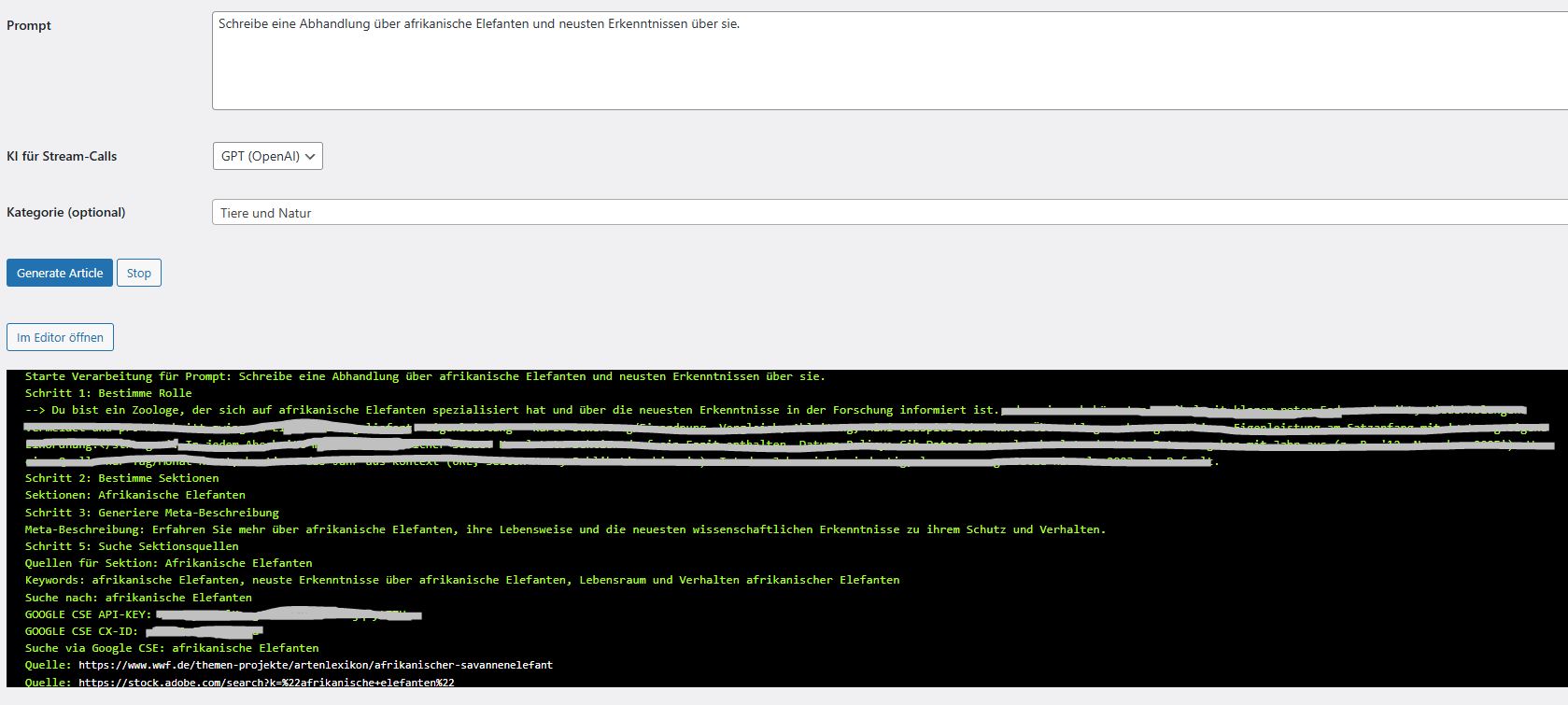This screenshot has height=705, width=1568.
Task: Click the log line Starte Verarbeitung für Prompt
Action: [x=425, y=376]
